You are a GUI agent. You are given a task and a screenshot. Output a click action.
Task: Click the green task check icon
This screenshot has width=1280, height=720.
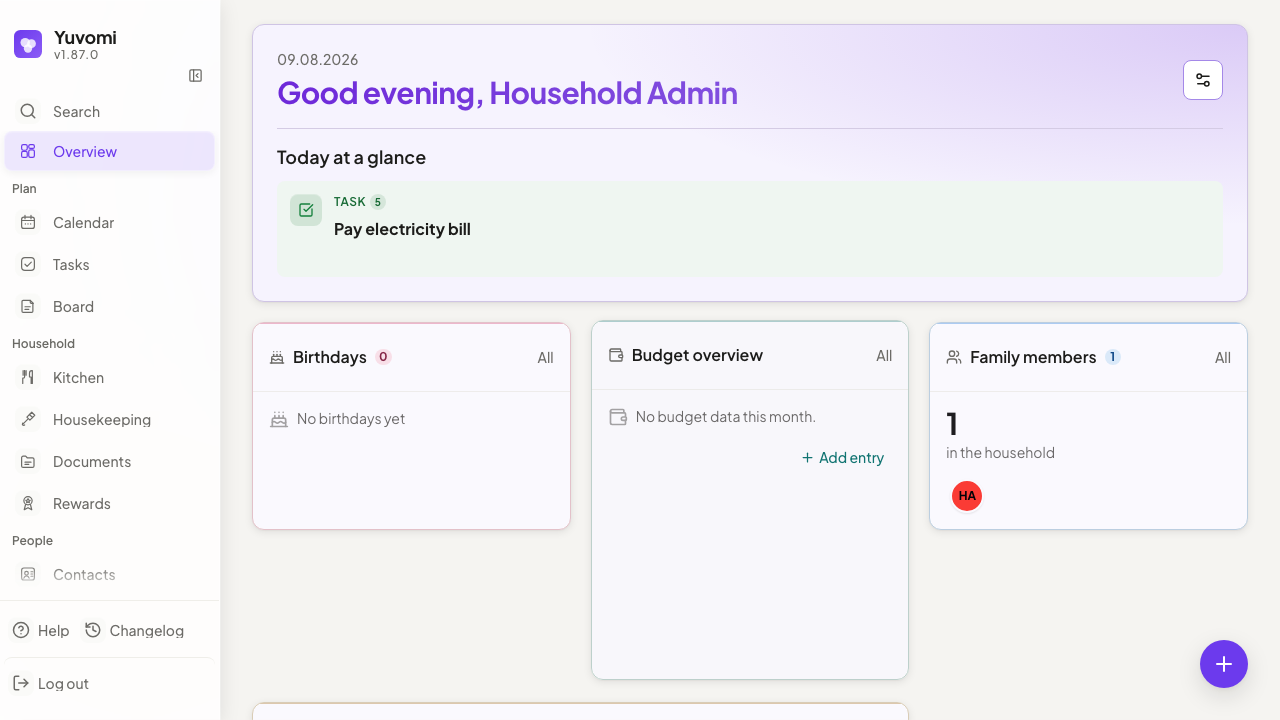[x=306, y=210]
